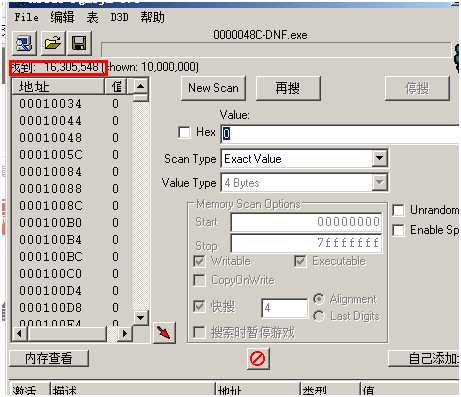Toggle the 快搜 fast scan checkbox
The height and width of the screenshot is (397, 461).
click(199, 306)
